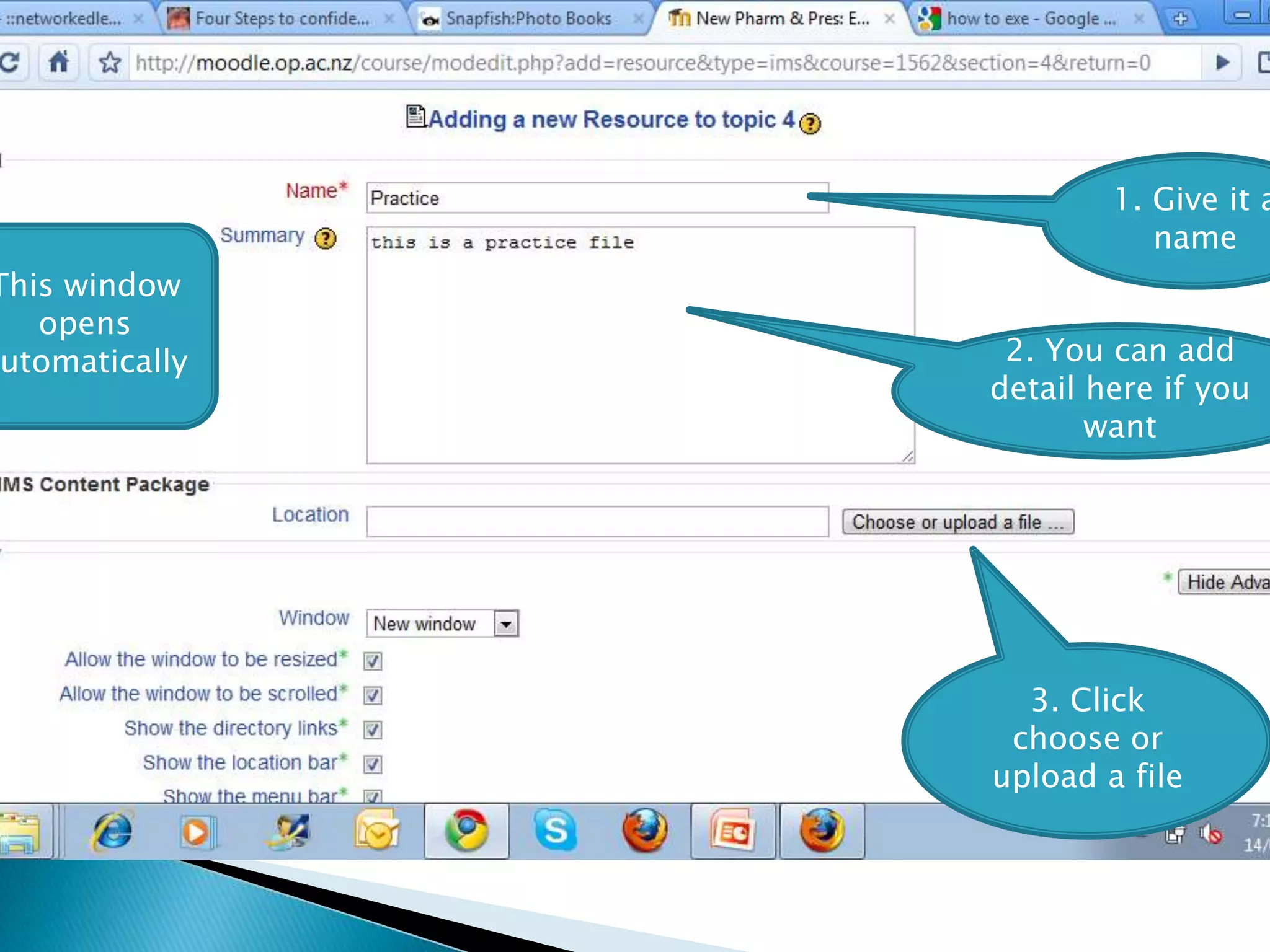The width and height of the screenshot is (1270, 952).
Task: Click the play arrow icon beside address bar
Action: (x=1222, y=62)
